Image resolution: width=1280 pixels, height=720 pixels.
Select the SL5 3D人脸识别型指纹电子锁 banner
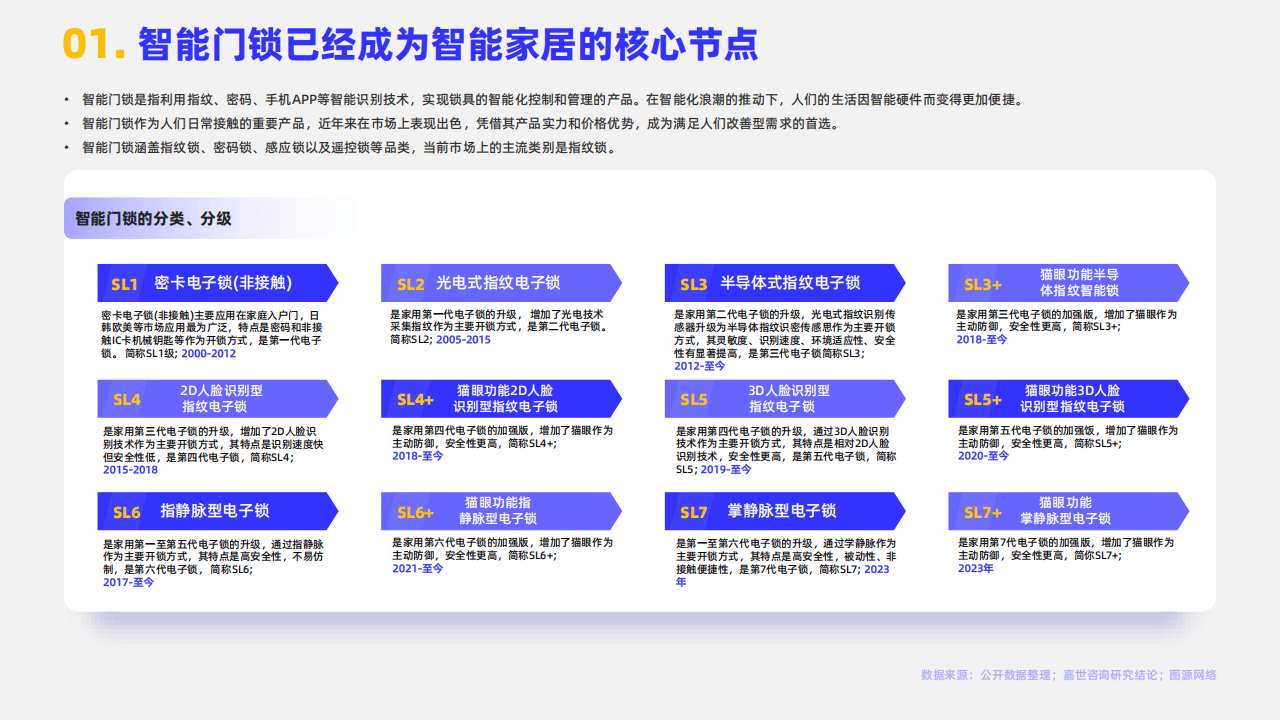(x=784, y=399)
